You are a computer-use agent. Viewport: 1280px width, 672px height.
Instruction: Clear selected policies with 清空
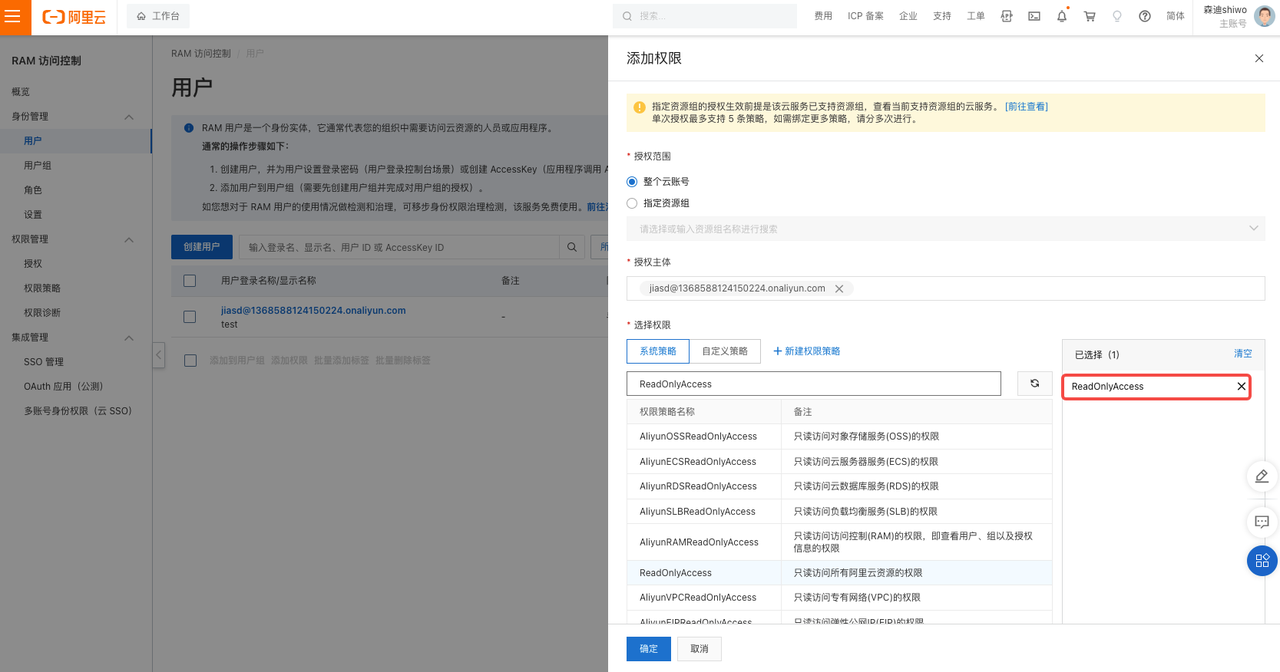point(1242,354)
